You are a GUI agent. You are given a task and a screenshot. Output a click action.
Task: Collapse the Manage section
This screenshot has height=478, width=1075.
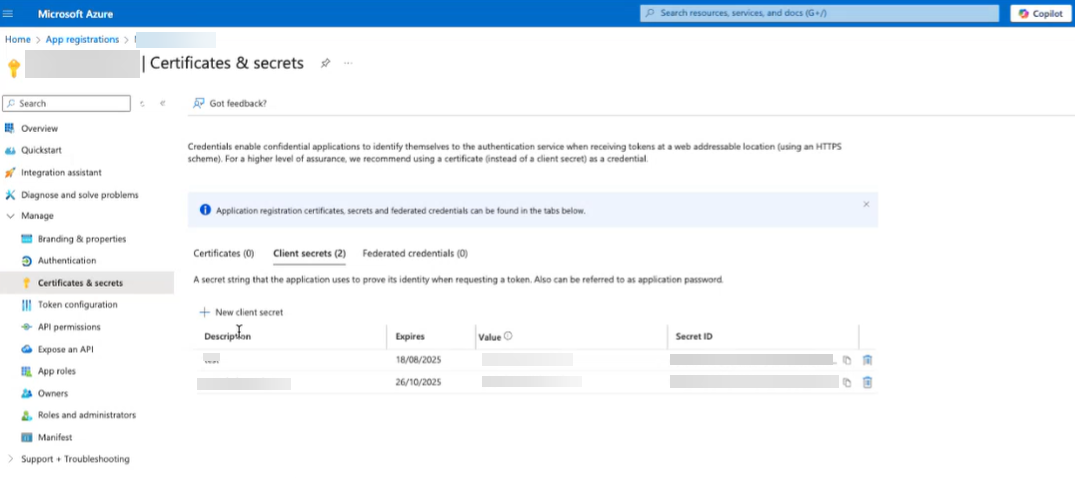[x=10, y=216]
